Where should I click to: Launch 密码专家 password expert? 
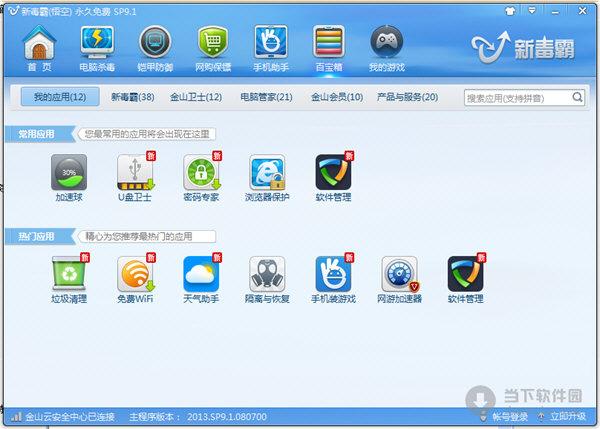(x=201, y=178)
